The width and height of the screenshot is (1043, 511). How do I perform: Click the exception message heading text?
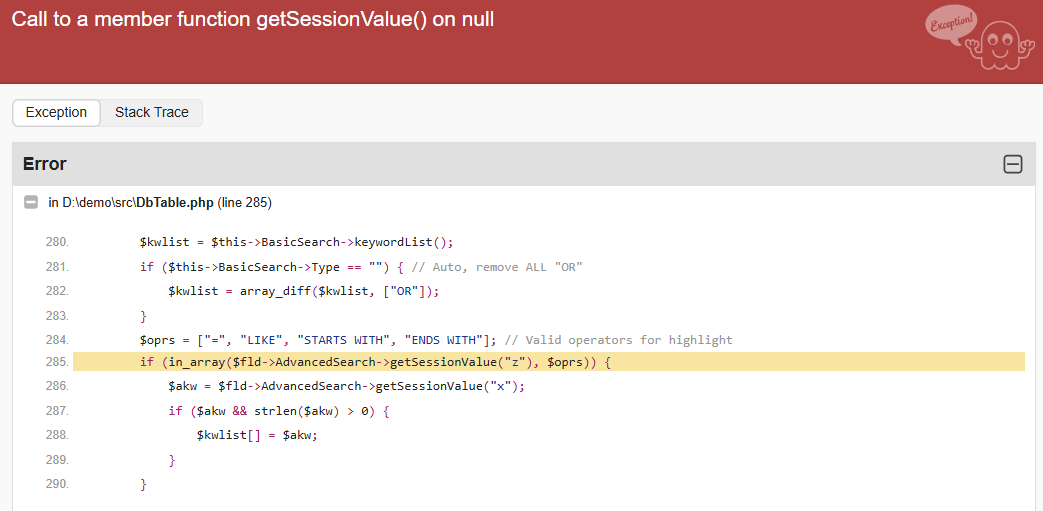point(253,20)
